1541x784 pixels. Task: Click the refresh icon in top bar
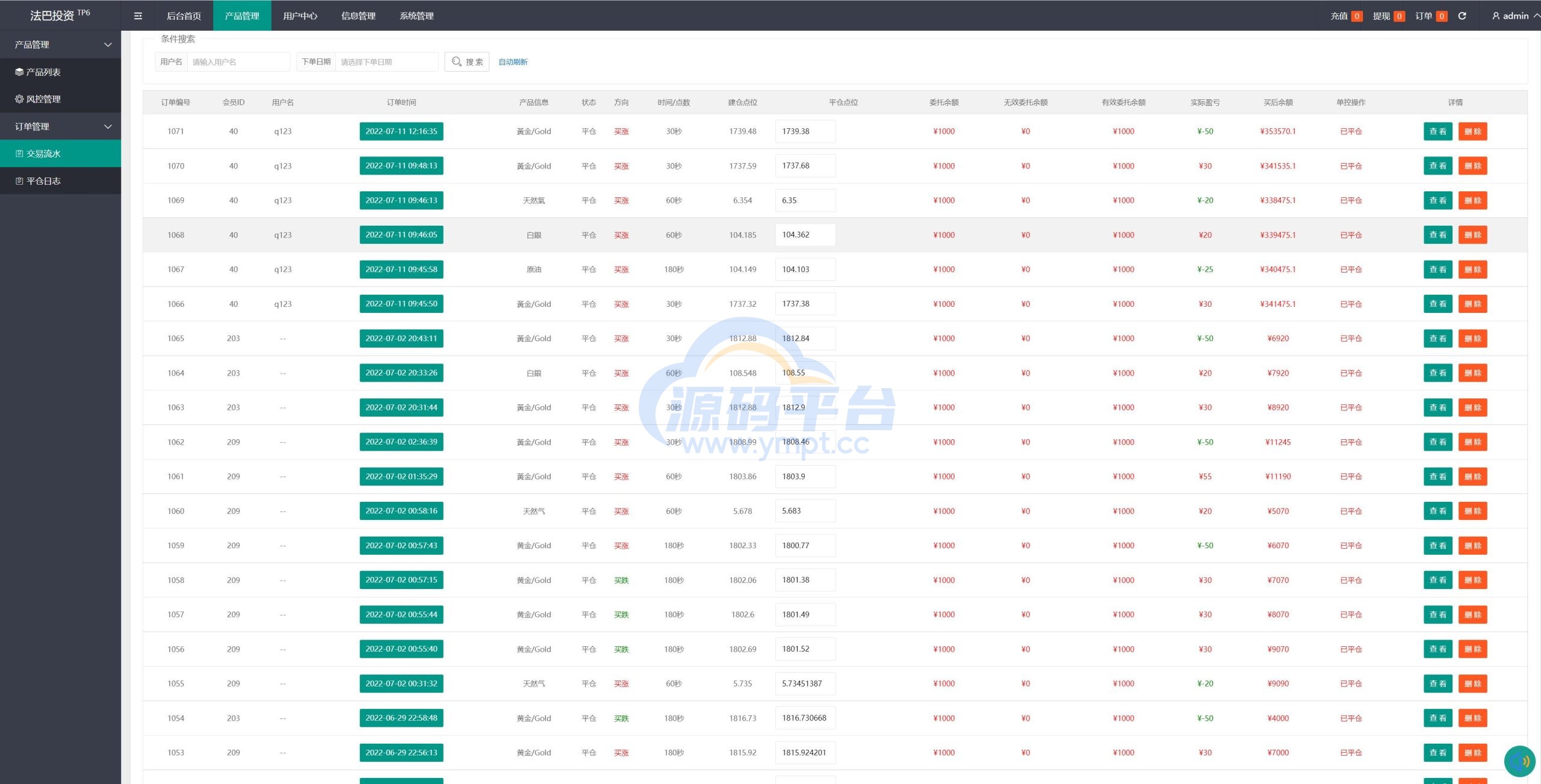[1462, 16]
